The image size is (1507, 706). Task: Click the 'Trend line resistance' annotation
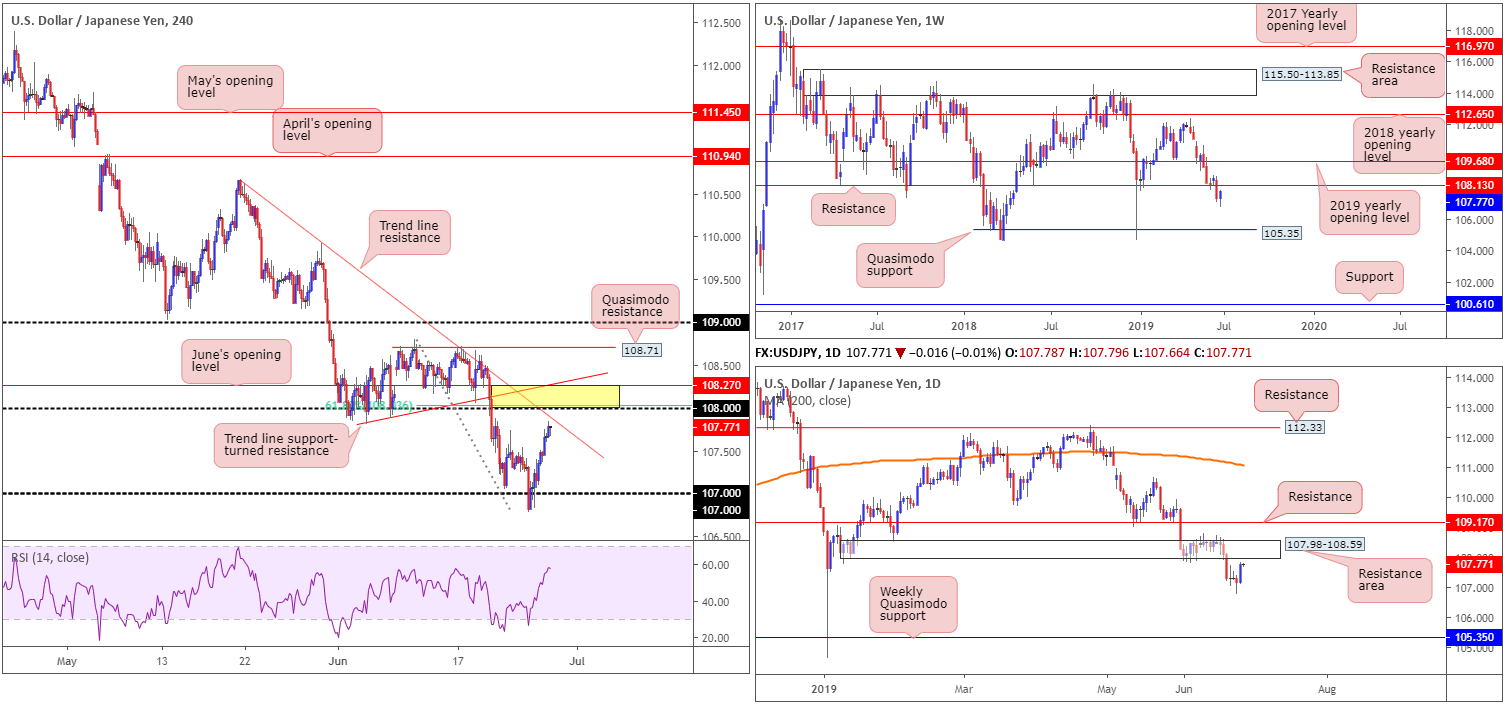pos(411,230)
